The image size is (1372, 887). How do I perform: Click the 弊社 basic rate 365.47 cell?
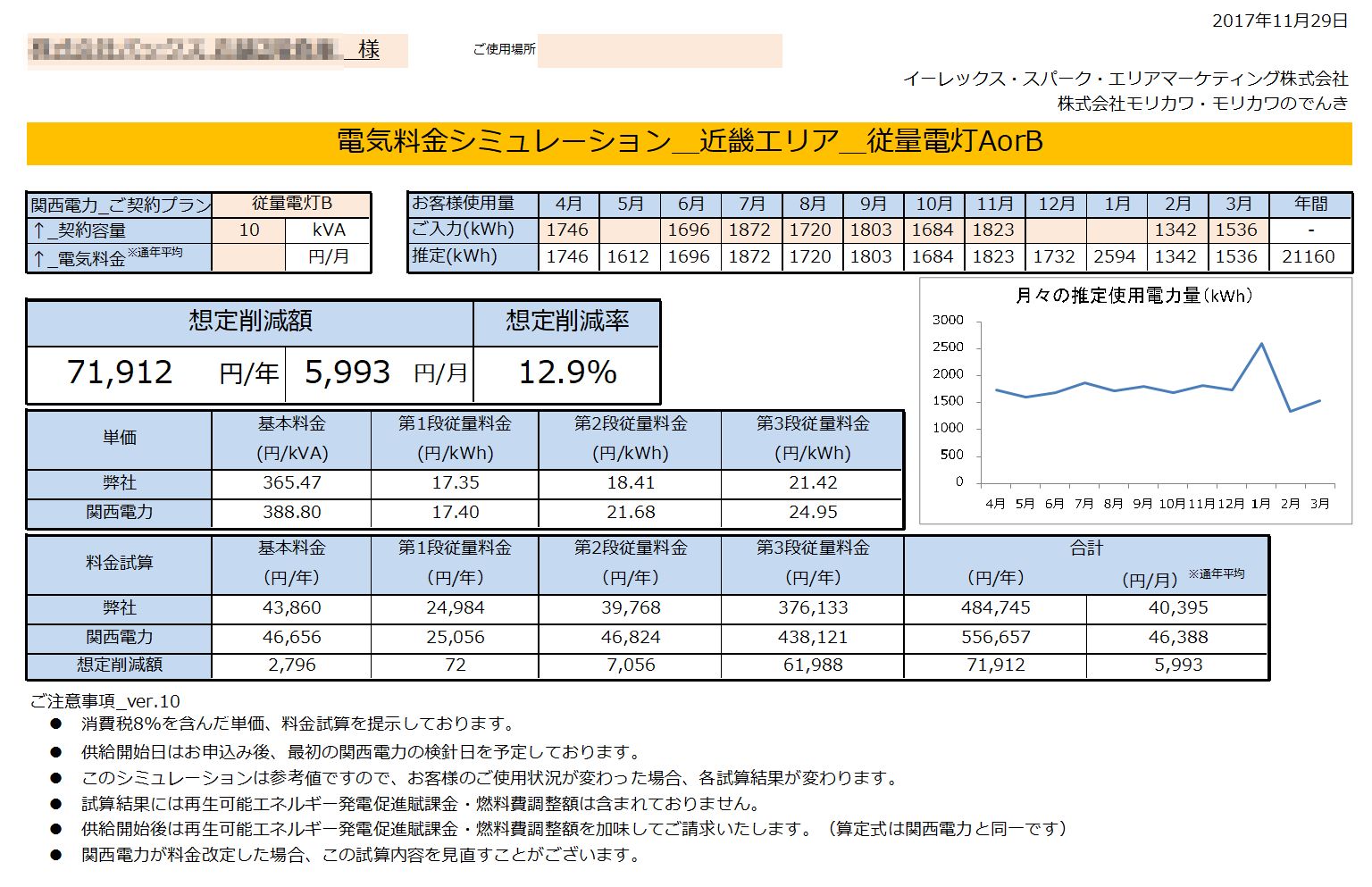(292, 483)
